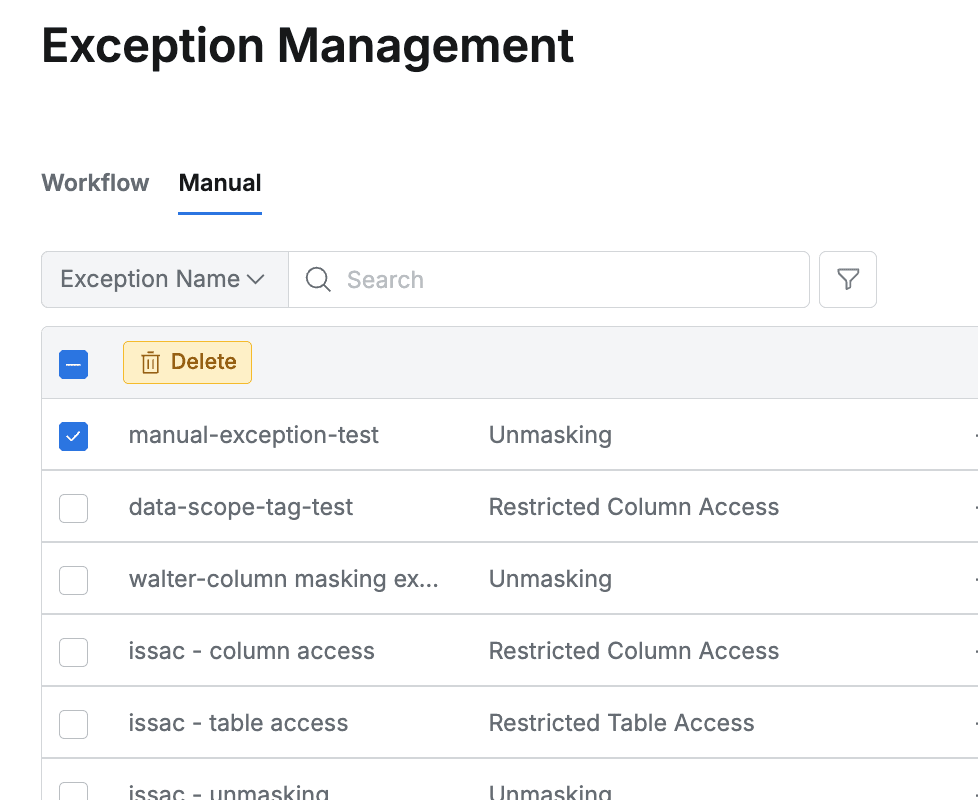Click the magnifying glass search icon
This screenshot has width=978, height=800.
[x=318, y=279]
